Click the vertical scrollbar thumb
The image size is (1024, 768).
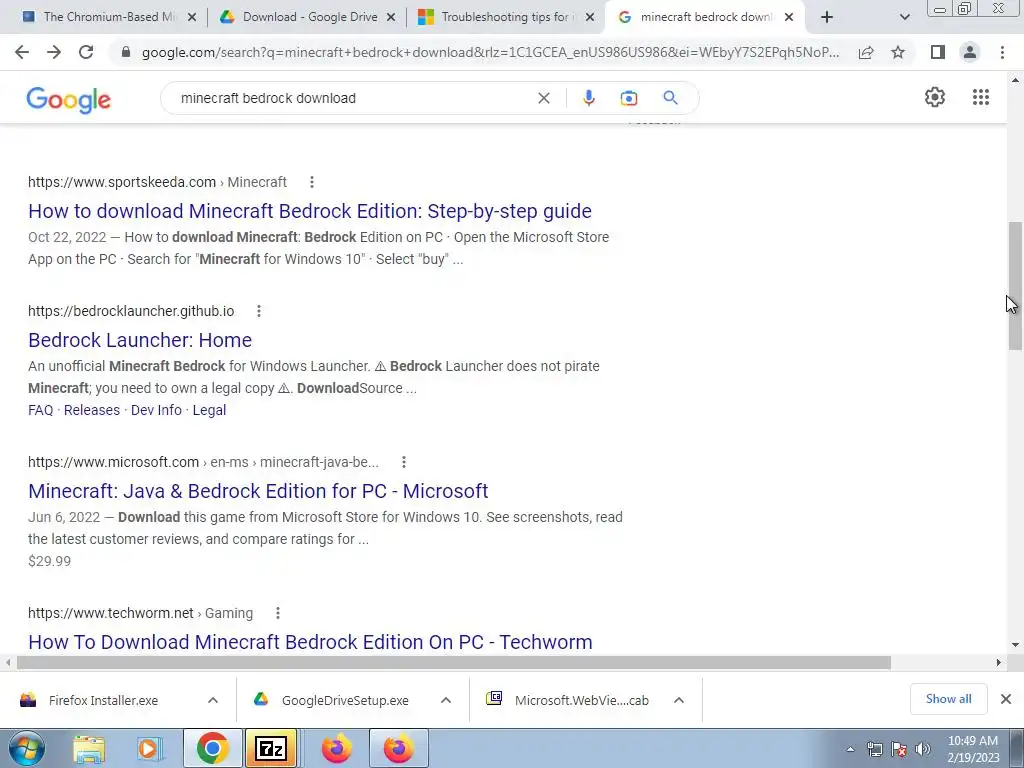pyautogui.click(x=1015, y=286)
